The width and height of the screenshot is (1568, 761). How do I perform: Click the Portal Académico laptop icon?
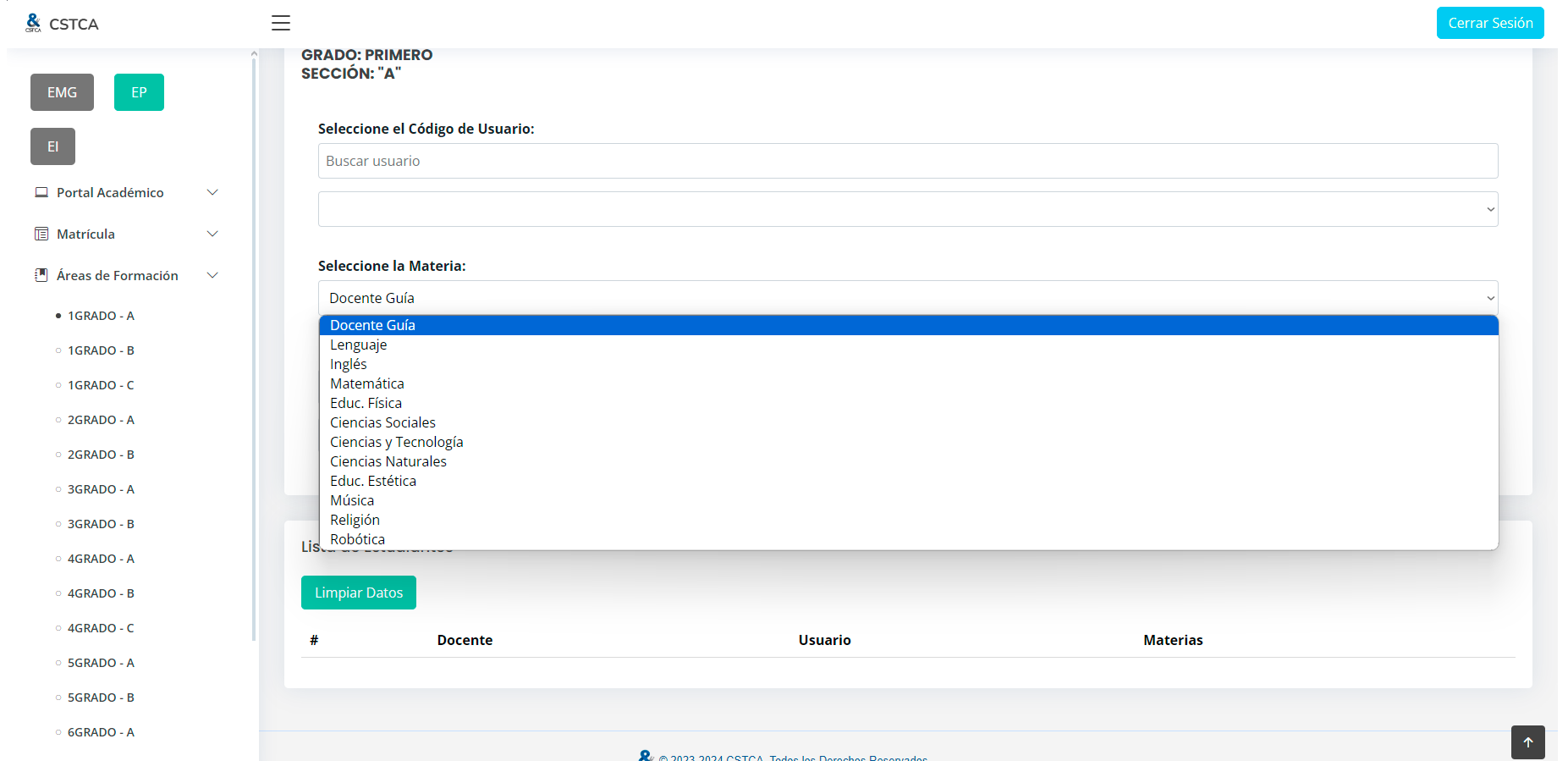[x=41, y=192]
